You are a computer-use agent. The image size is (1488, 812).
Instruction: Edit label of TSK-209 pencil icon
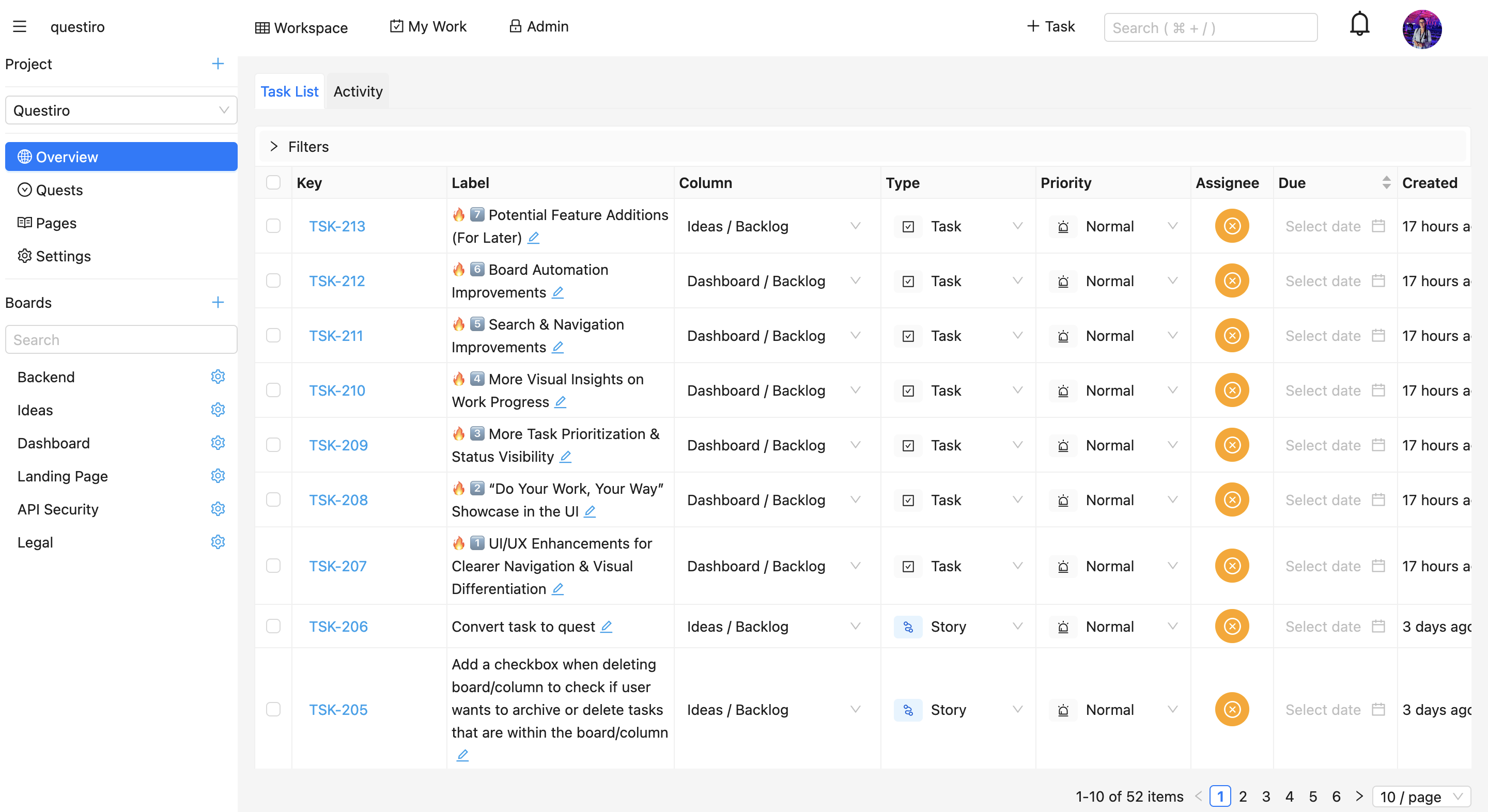pos(566,456)
